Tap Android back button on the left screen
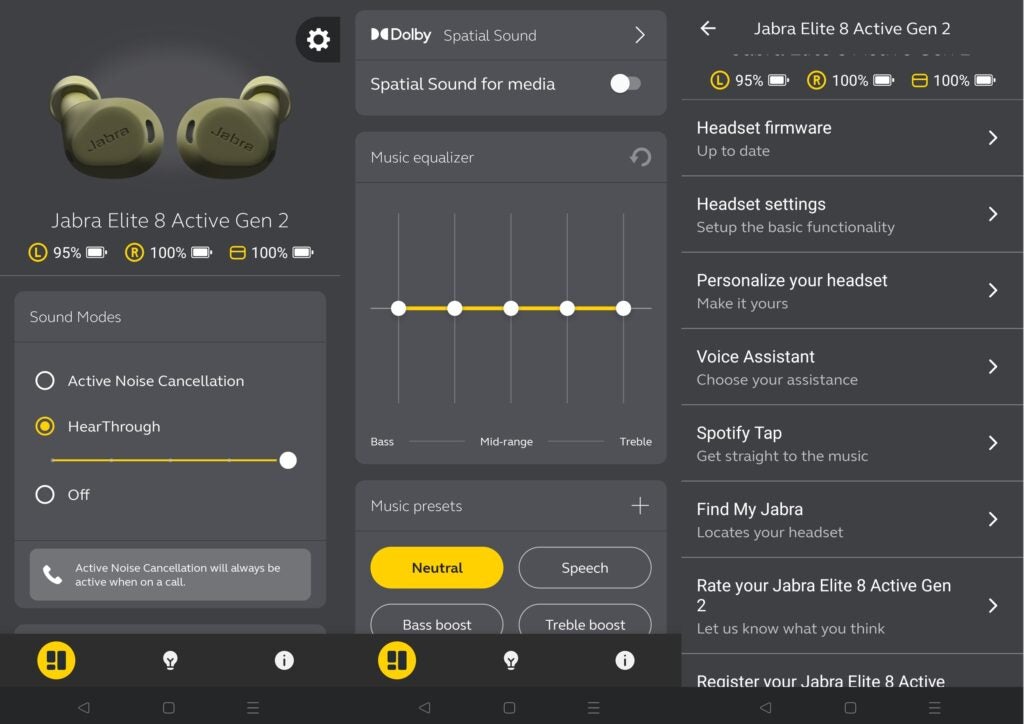The width and height of the screenshot is (1024, 724). point(84,707)
